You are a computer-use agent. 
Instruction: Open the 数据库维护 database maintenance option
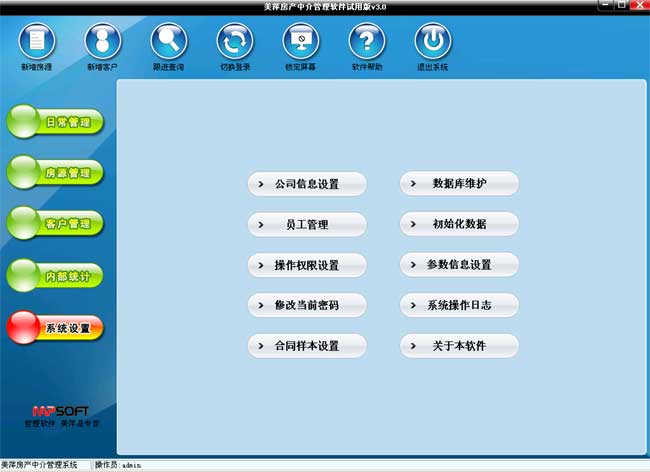coord(460,184)
